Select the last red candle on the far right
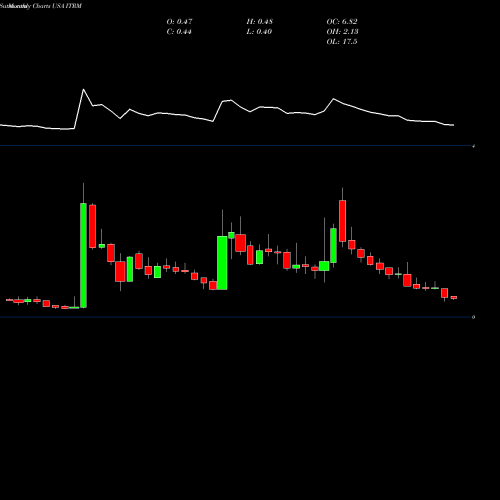The image size is (500, 500). click(454, 297)
